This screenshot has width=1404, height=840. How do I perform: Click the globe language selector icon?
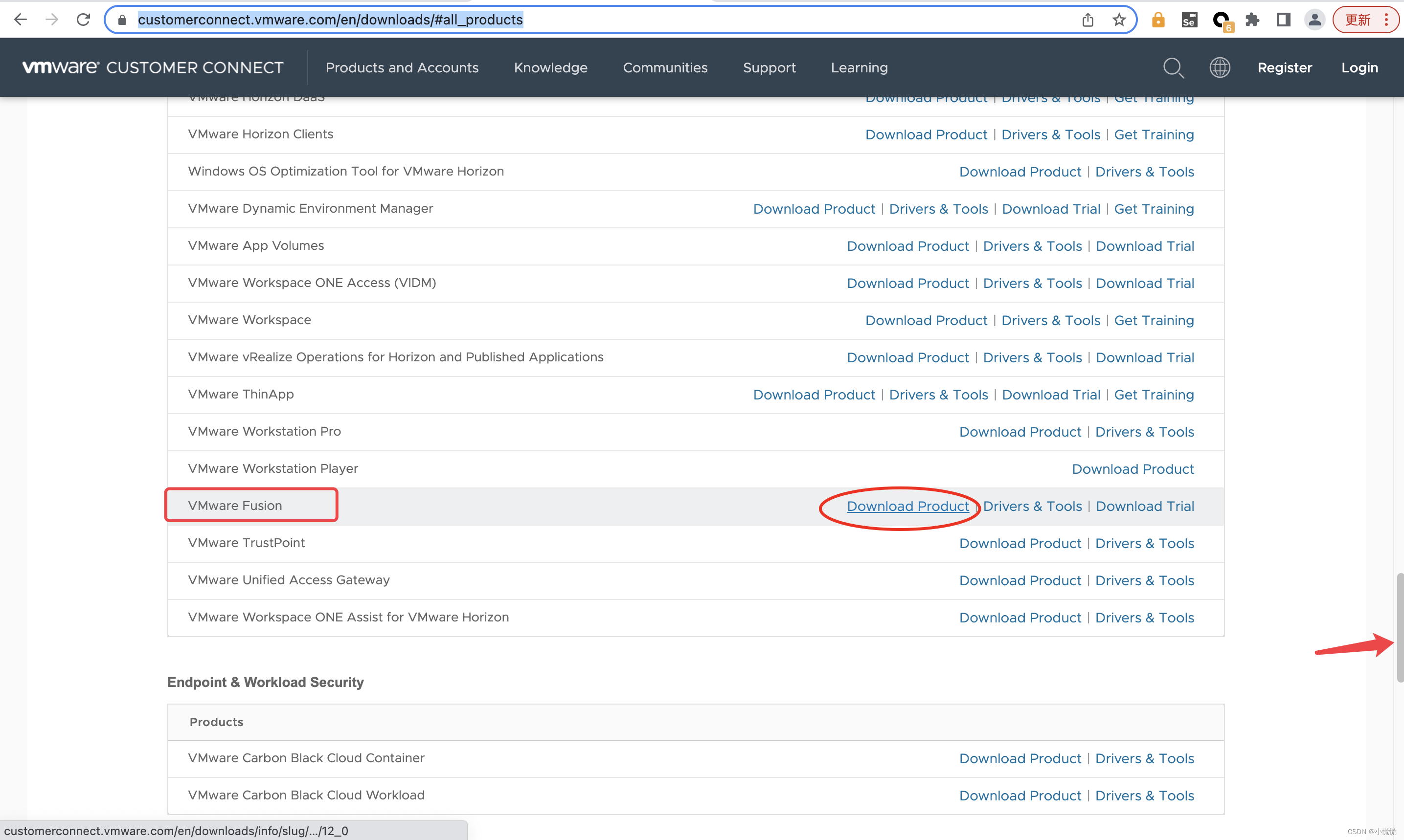click(x=1220, y=68)
